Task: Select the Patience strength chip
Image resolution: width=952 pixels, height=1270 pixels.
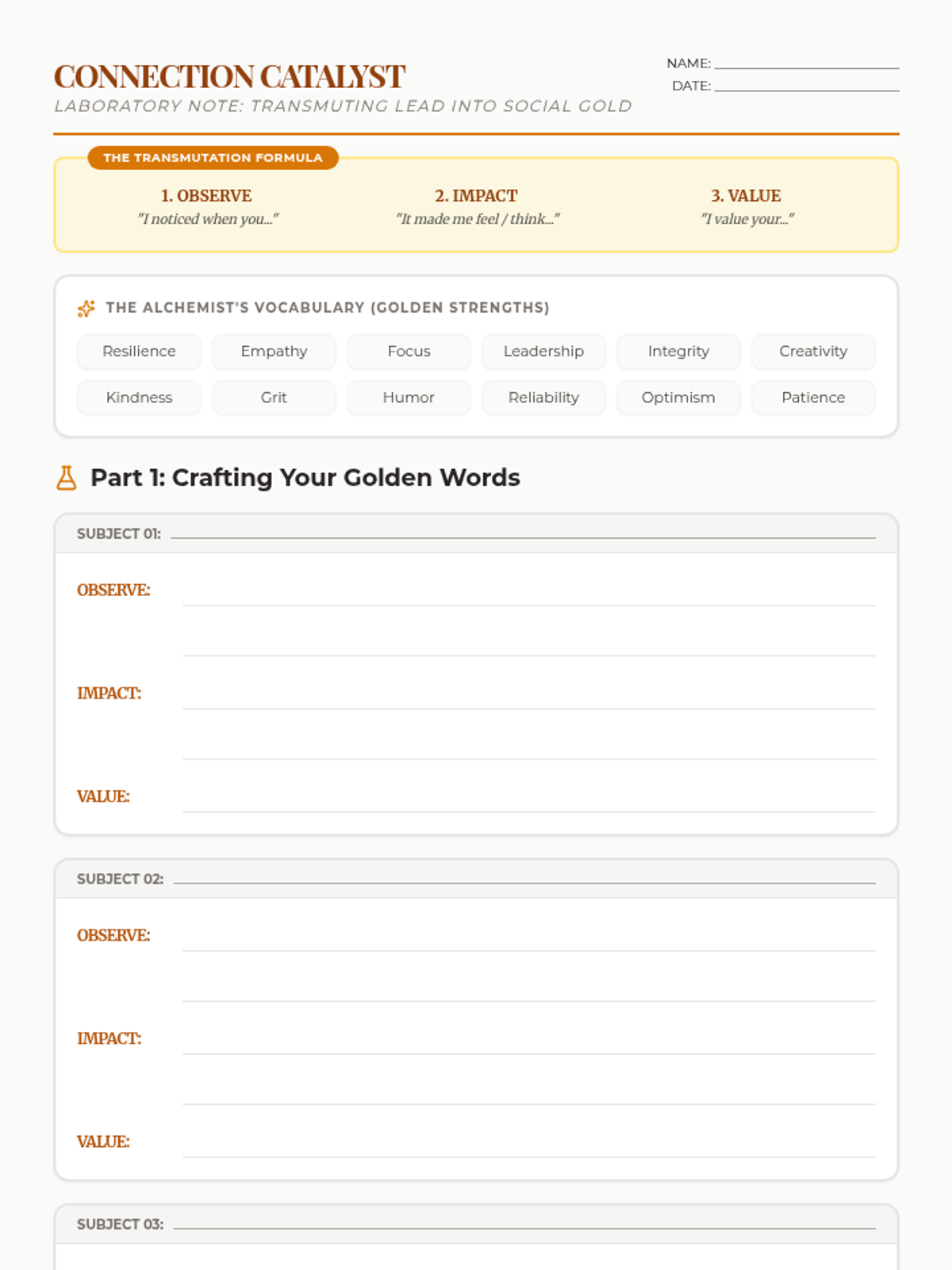Action: [813, 398]
